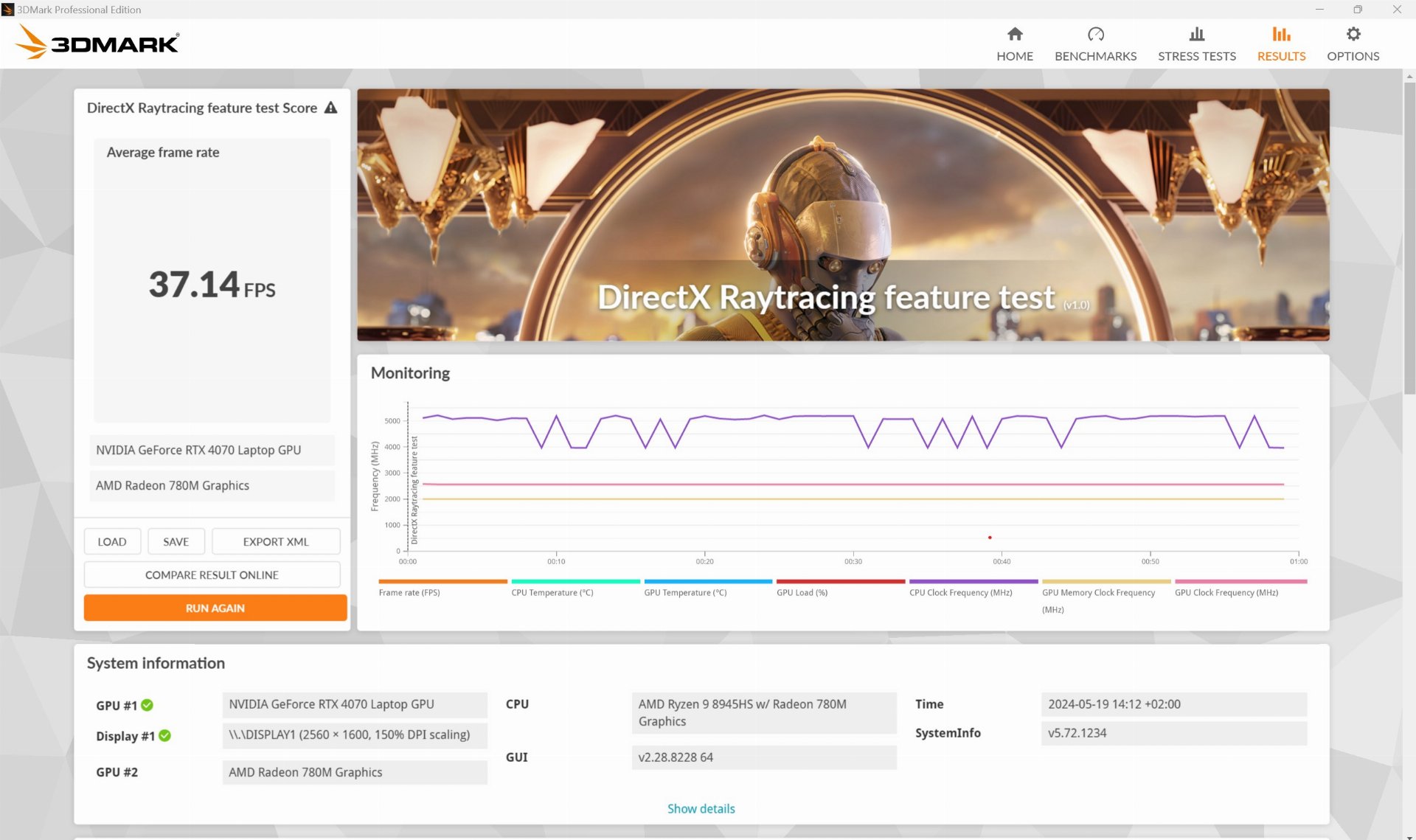The width and height of the screenshot is (1416, 840).
Task: Click Display #1 green check icon
Action: point(165,735)
